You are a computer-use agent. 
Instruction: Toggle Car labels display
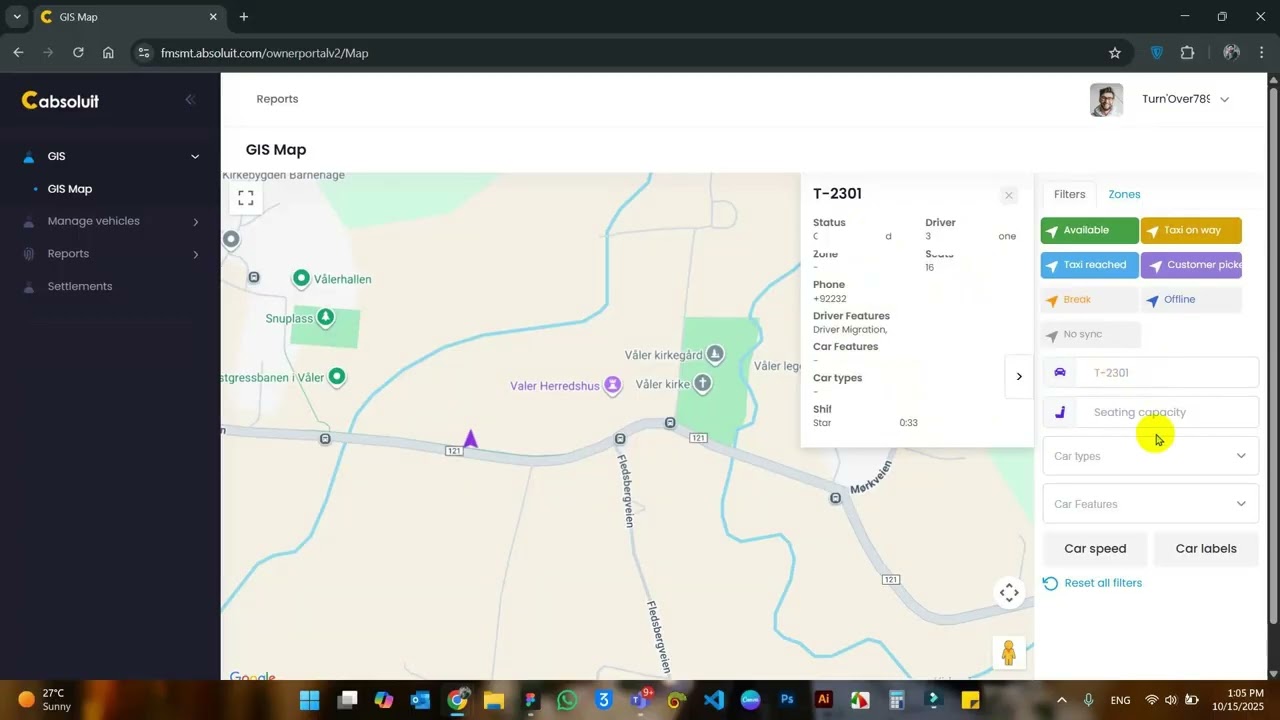tap(1206, 549)
